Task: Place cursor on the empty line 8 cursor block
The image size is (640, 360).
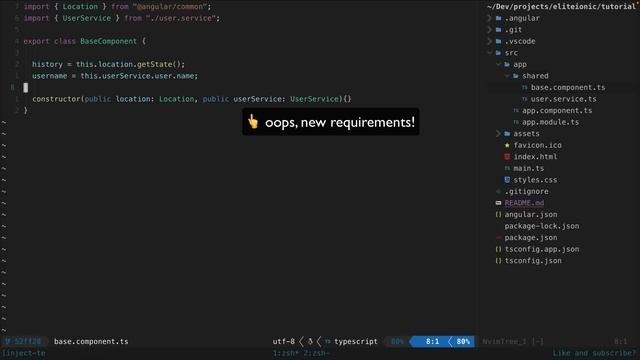Action: [26, 87]
